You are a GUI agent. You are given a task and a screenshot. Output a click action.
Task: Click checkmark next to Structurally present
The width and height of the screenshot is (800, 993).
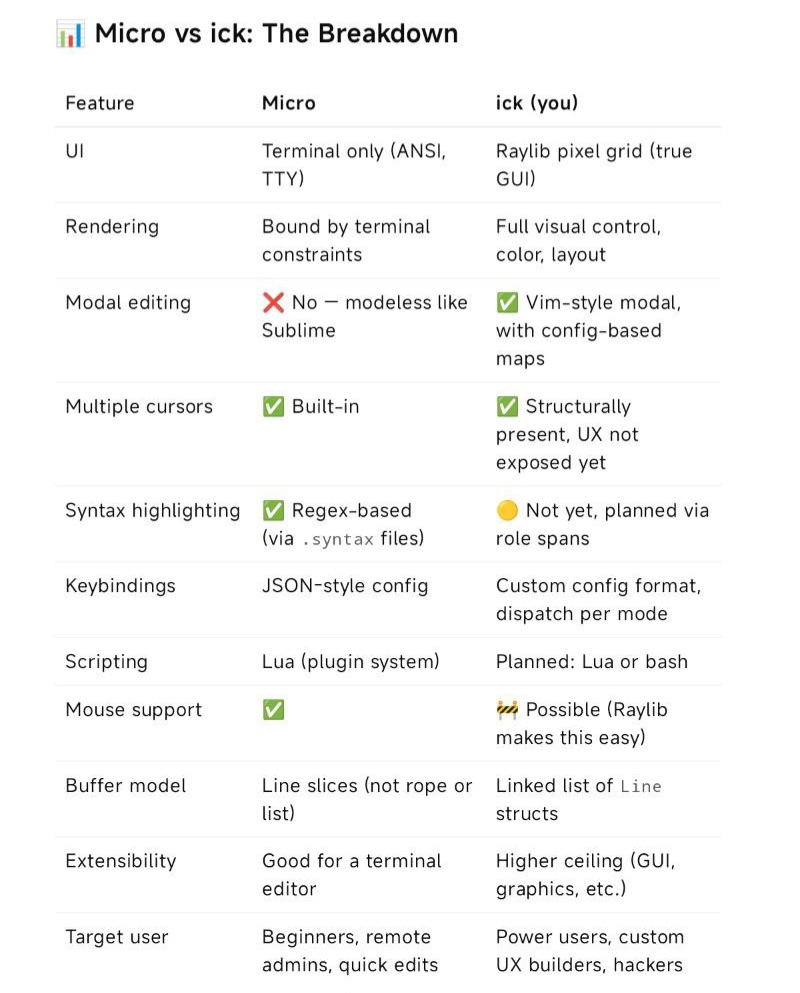click(x=507, y=406)
